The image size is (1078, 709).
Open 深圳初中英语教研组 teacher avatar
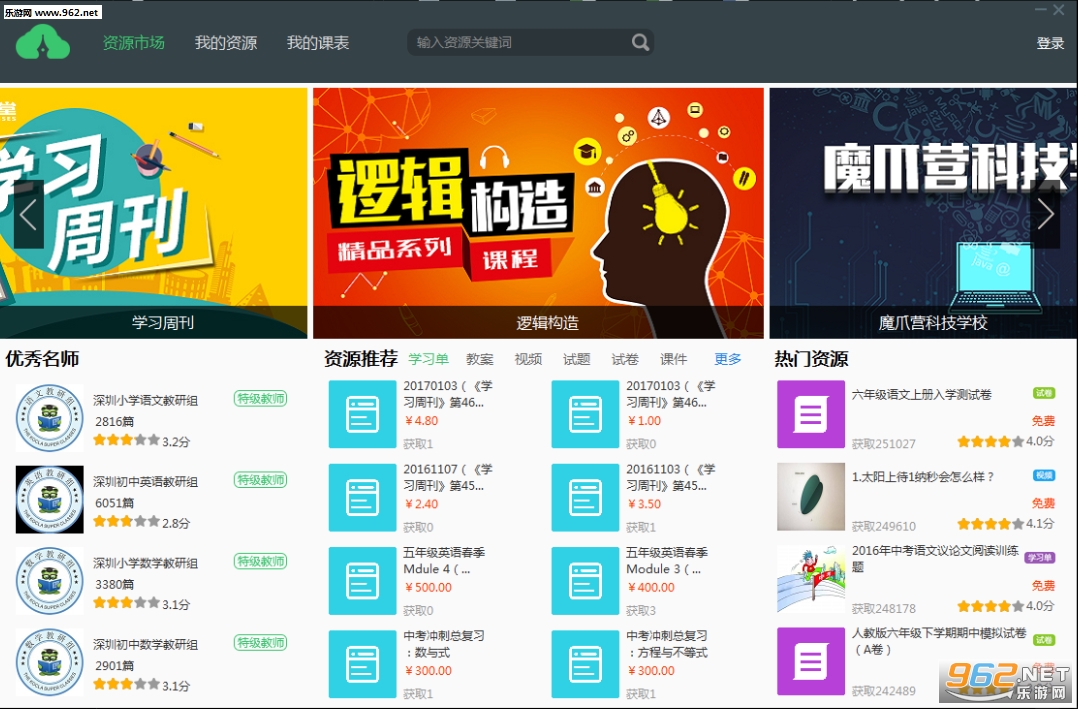point(50,499)
